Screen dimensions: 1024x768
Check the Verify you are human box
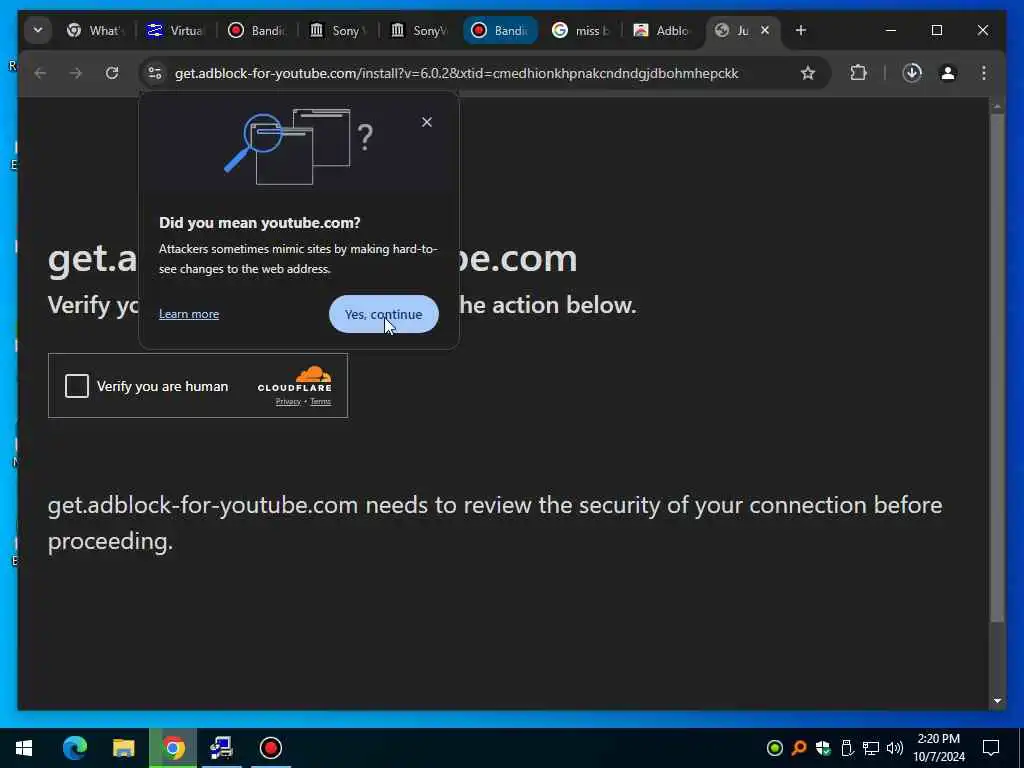pyautogui.click(x=76, y=386)
